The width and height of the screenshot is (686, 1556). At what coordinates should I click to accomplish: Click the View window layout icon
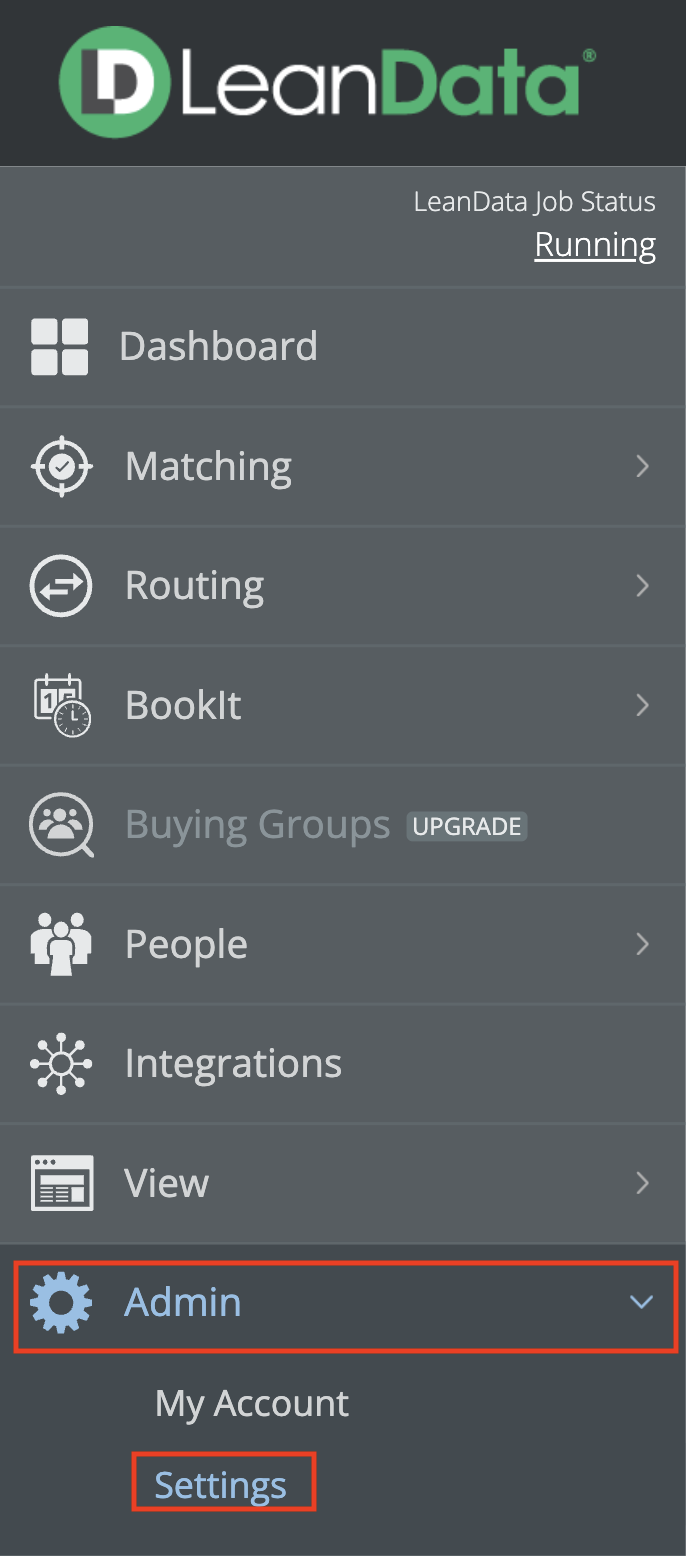[x=62, y=1183]
